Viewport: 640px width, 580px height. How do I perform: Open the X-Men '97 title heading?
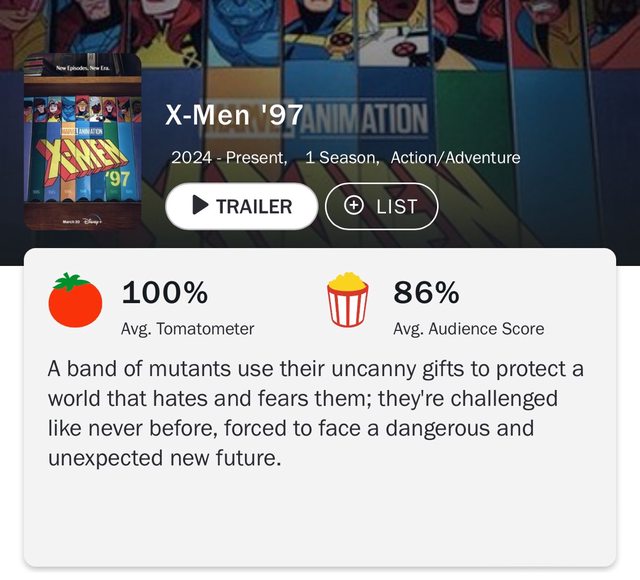click(234, 116)
